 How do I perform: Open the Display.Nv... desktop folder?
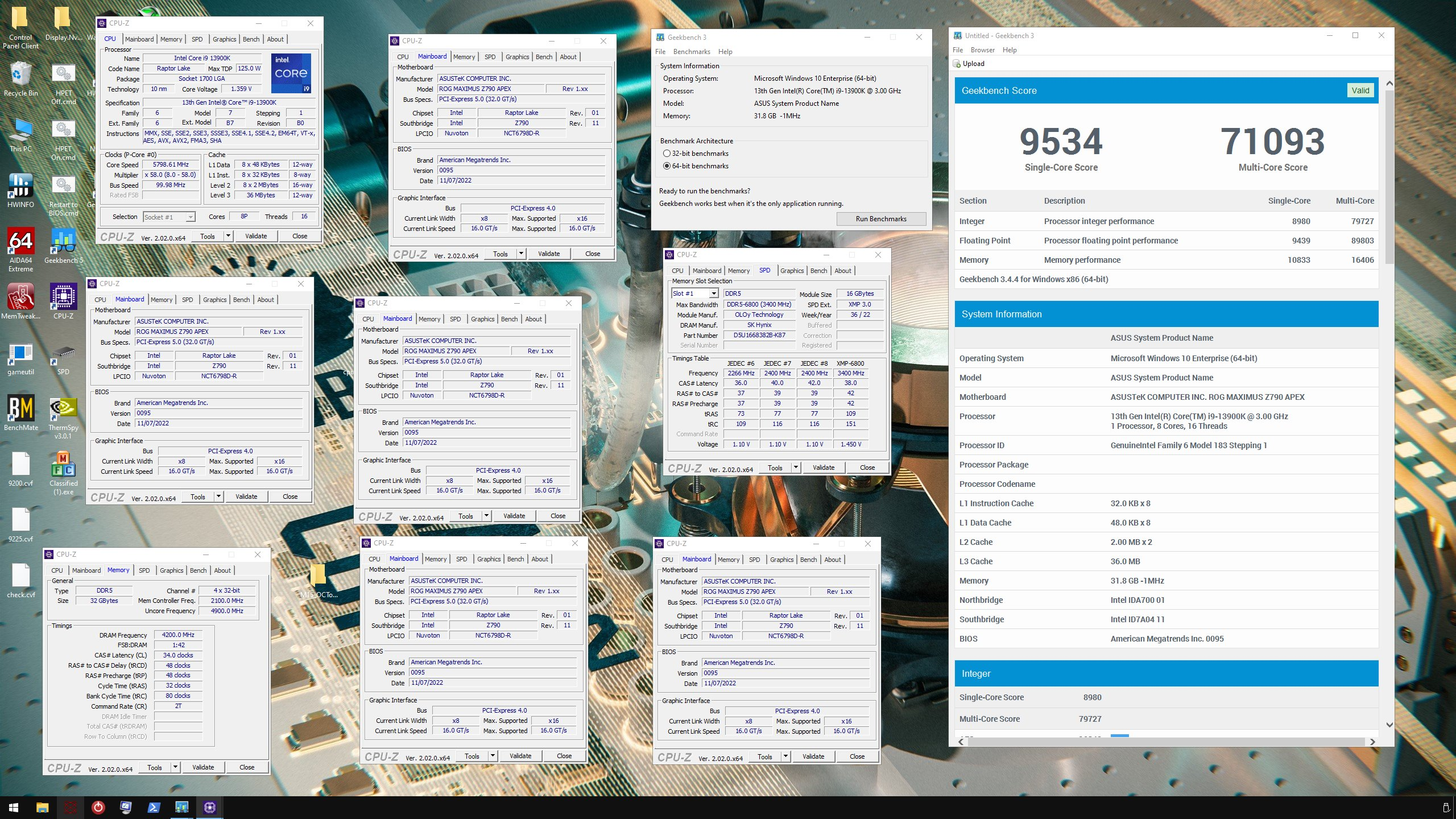click(63, 25)
